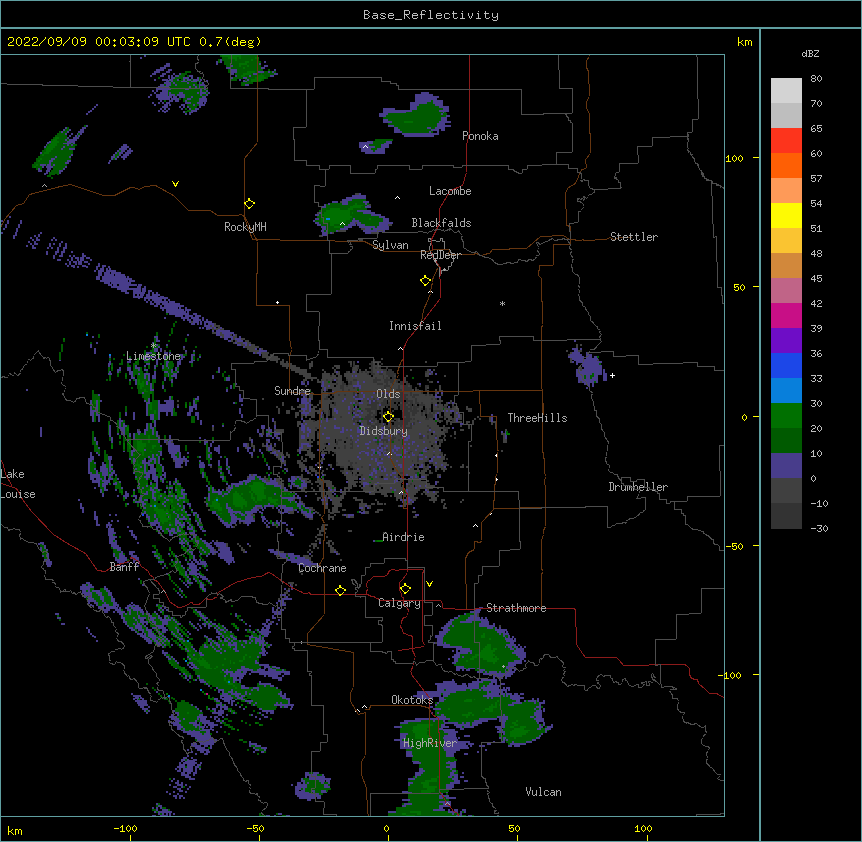Click the Lacombe city label
This screenshot has height=842, width=862.
[x=450, y=191]
